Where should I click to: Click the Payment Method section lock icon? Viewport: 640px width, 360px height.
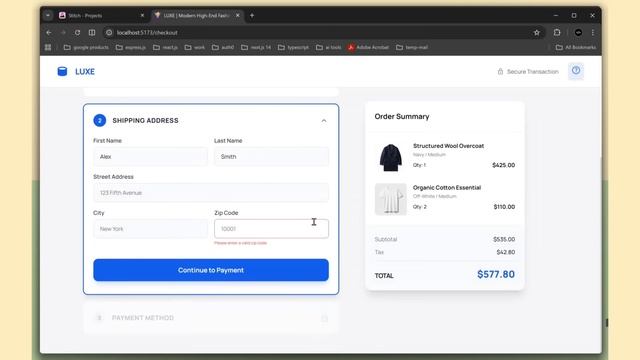[324, 318]
